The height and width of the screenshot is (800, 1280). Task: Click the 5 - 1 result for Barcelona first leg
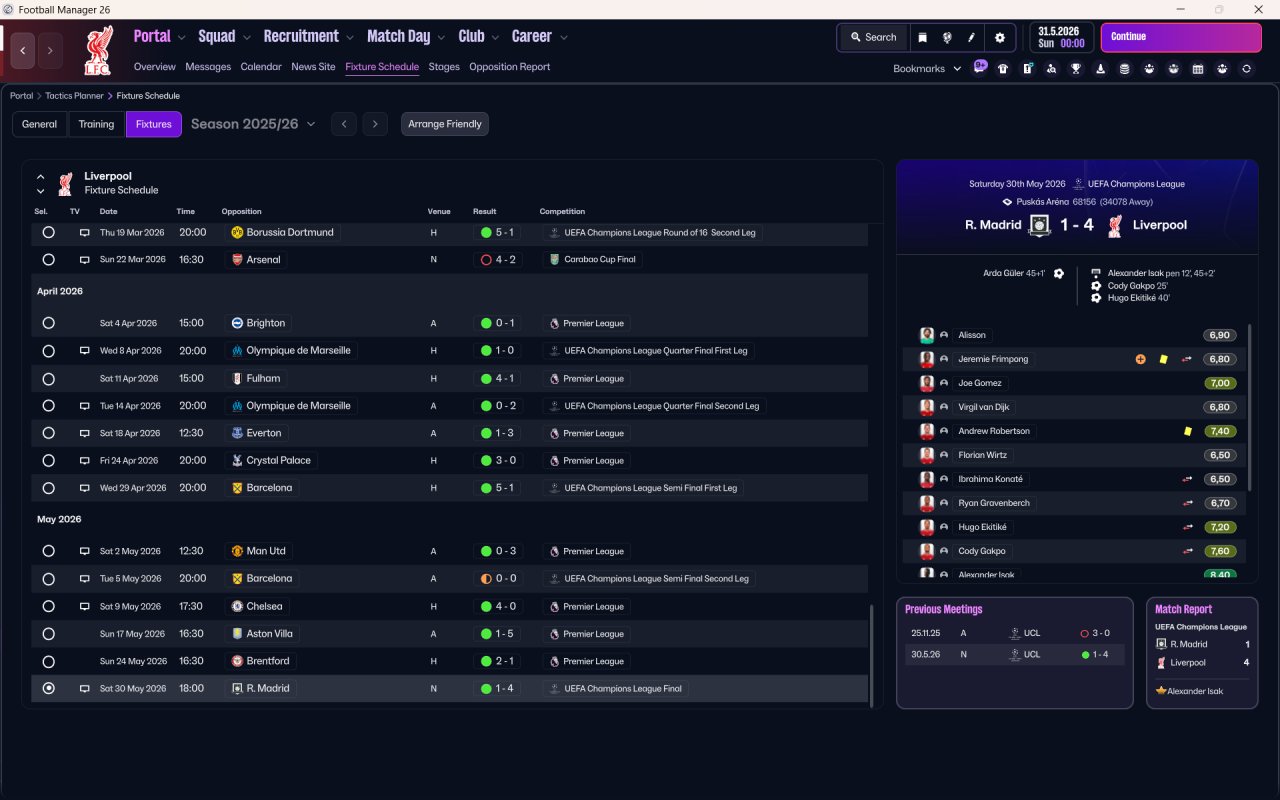(498, 488)
